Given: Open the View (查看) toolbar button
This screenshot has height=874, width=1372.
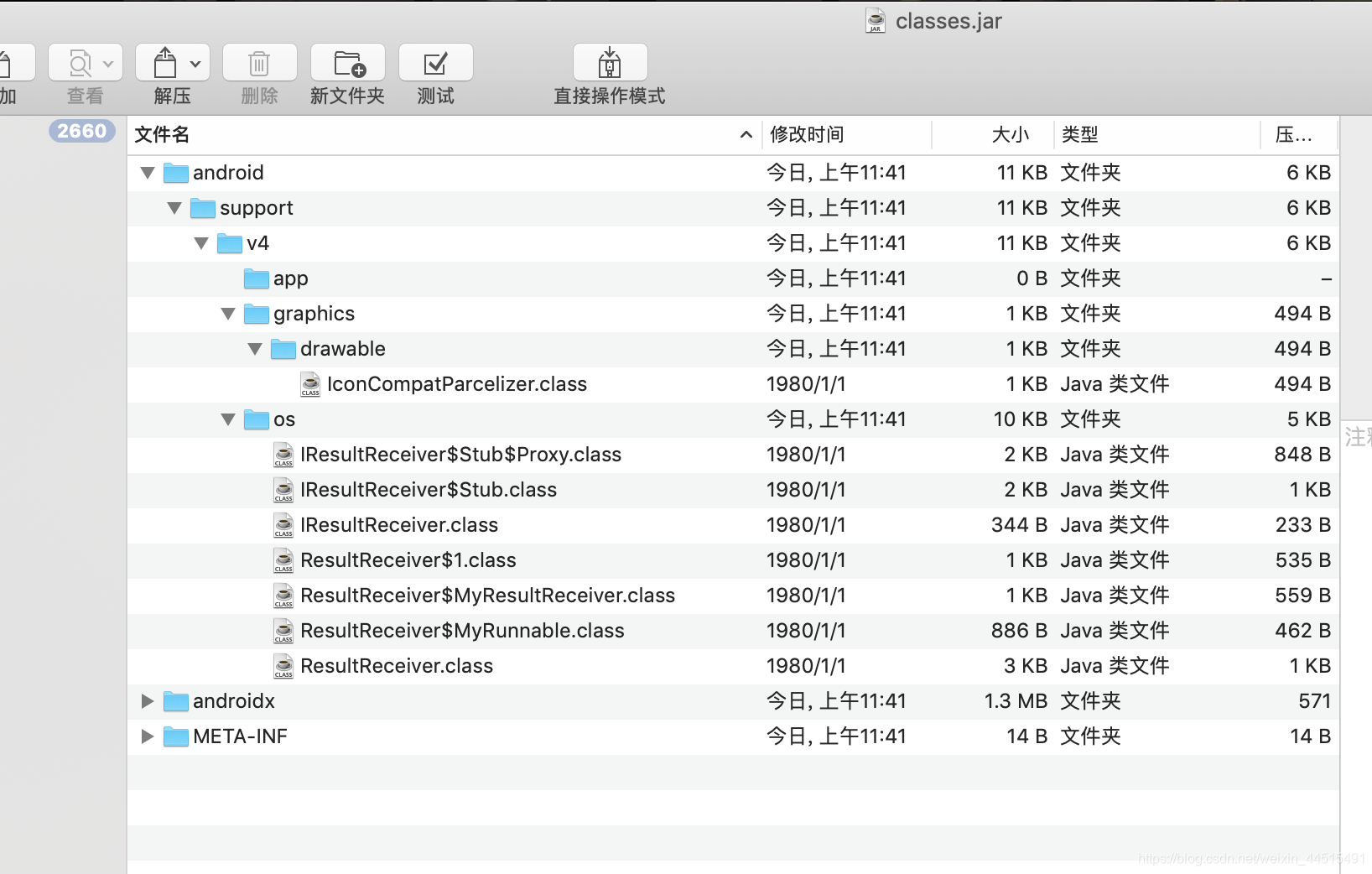Looking at the screenshot, I should 86,63.
